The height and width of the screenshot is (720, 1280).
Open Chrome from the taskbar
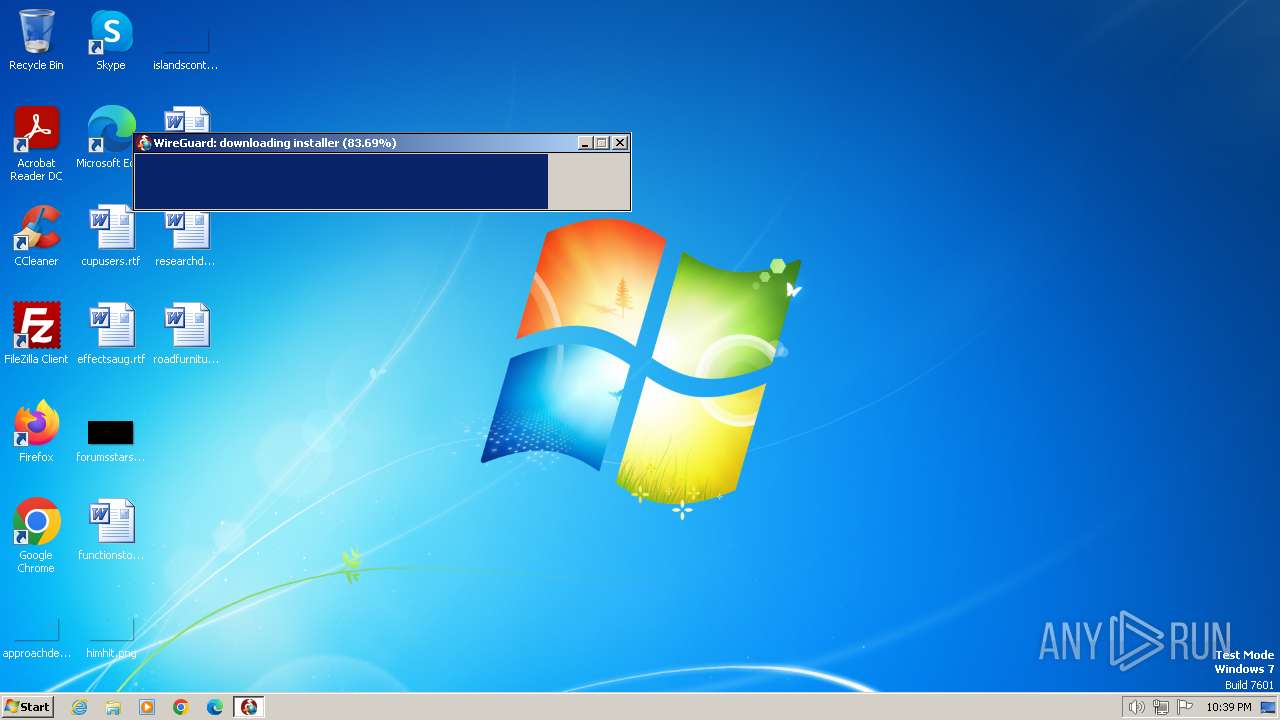coord(181,707)
